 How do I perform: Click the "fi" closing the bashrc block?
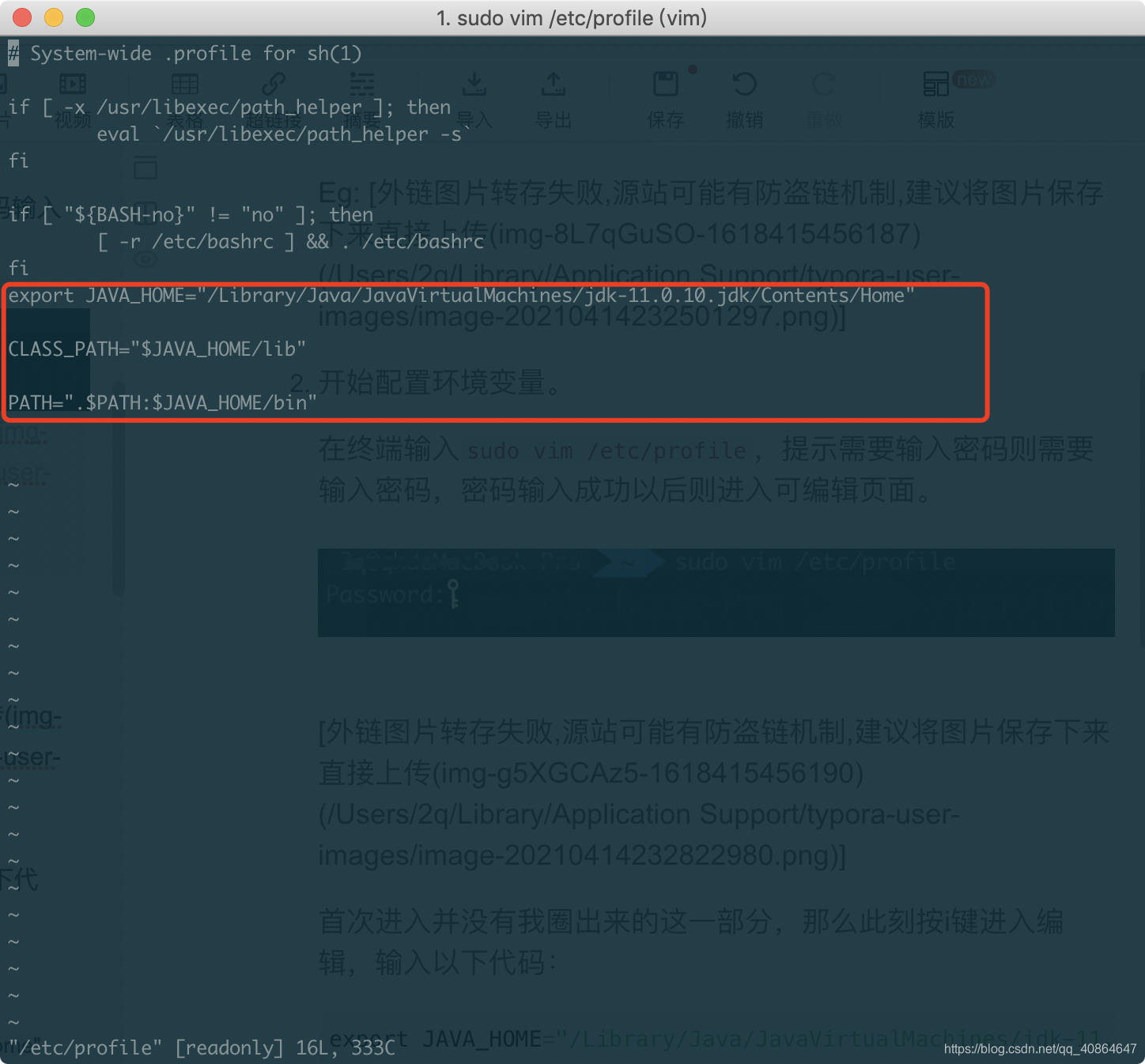pos(18,269)
